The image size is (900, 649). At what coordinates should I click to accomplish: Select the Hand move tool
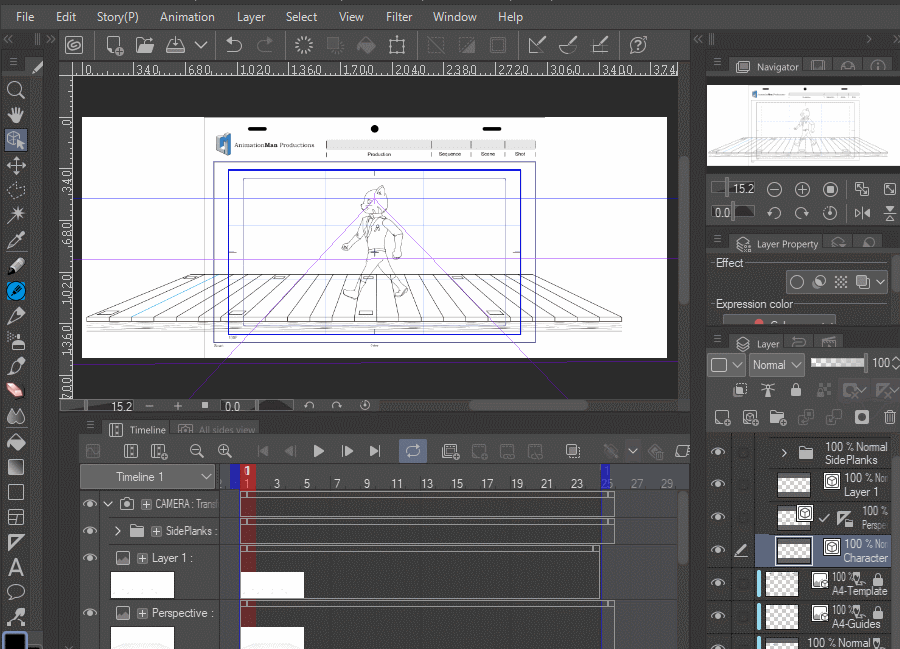coord(16,115)
